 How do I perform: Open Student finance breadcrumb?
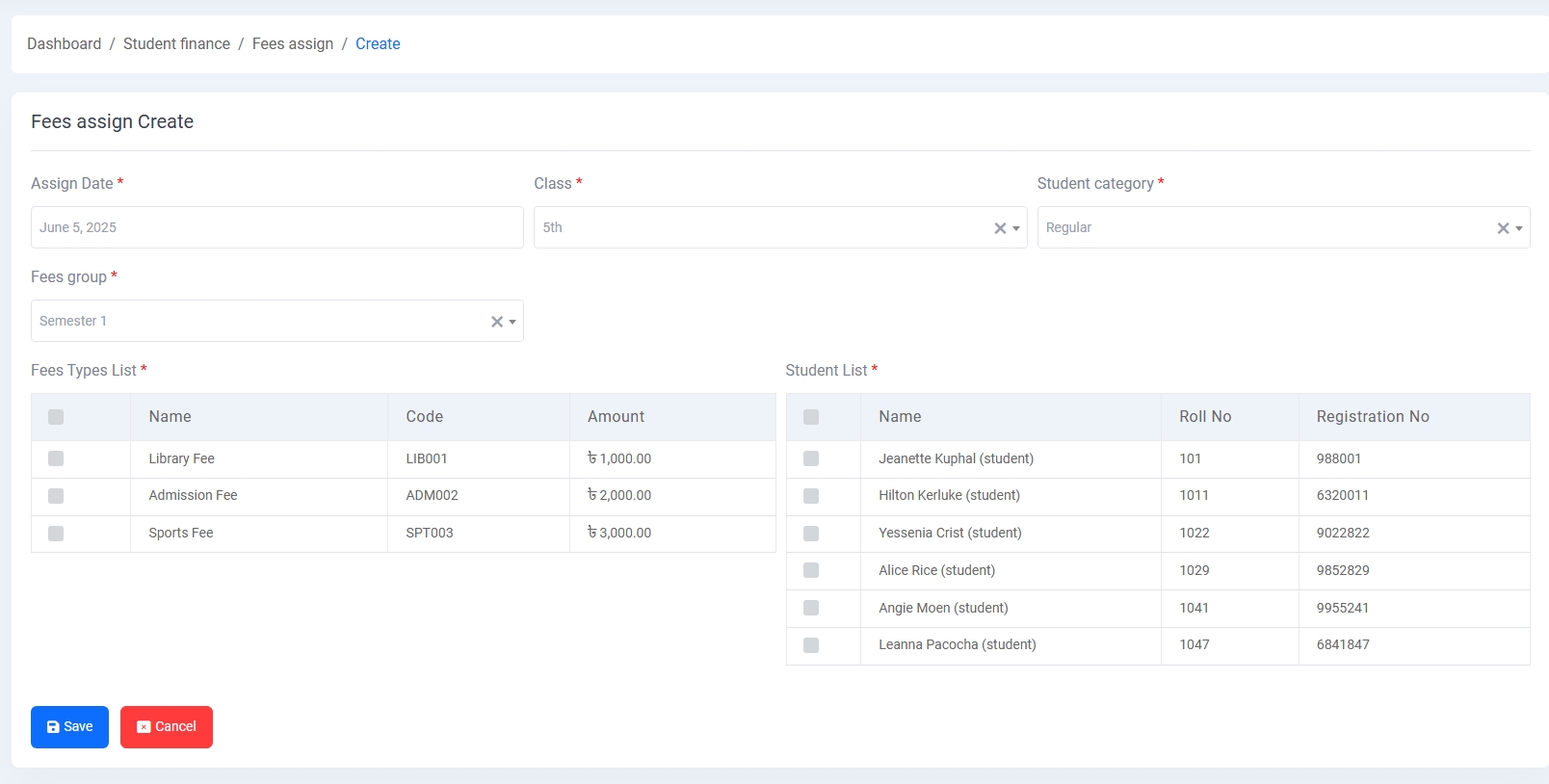(176, 43)
